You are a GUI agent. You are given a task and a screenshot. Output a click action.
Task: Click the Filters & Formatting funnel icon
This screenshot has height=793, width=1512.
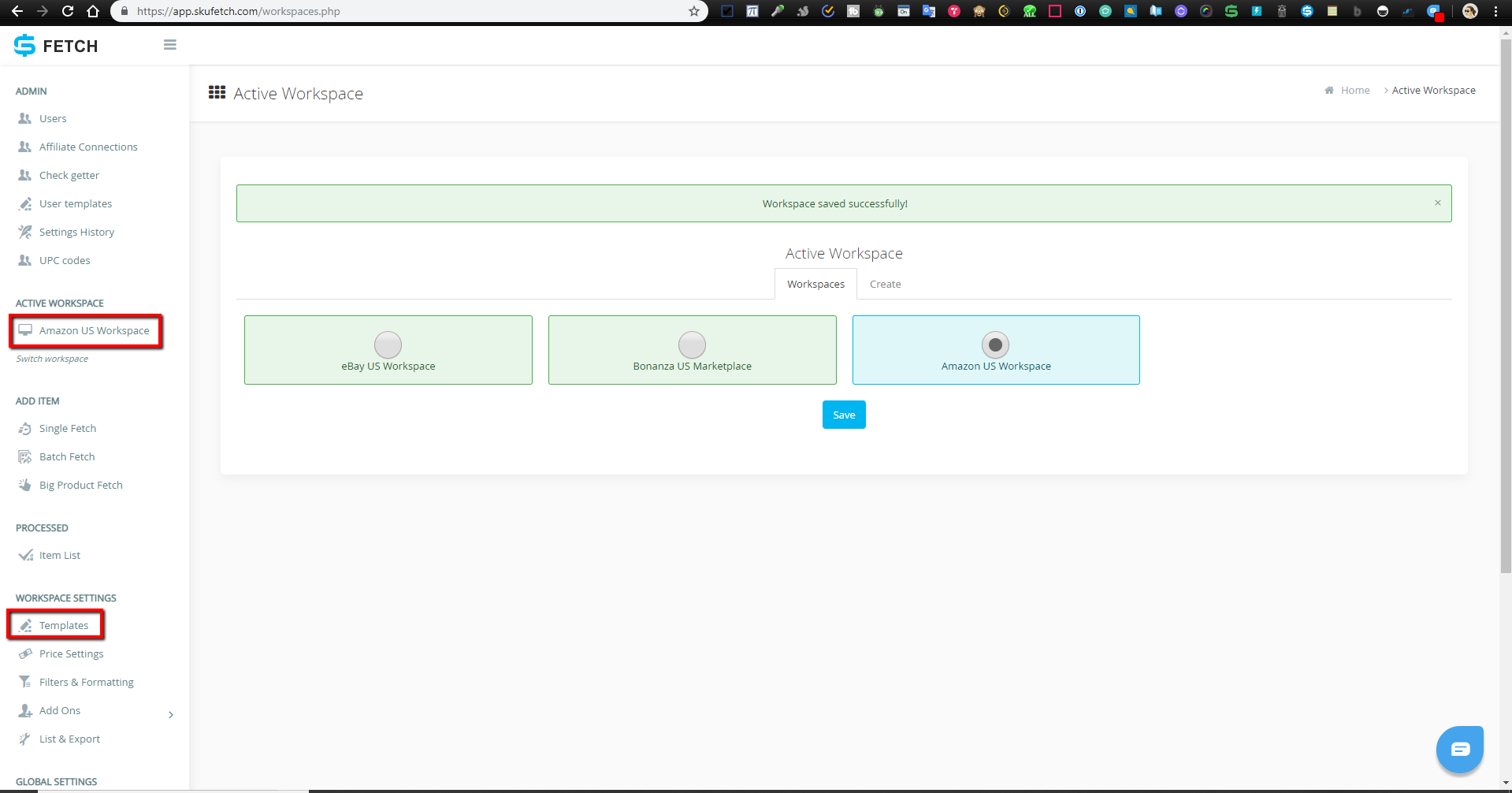25,682
